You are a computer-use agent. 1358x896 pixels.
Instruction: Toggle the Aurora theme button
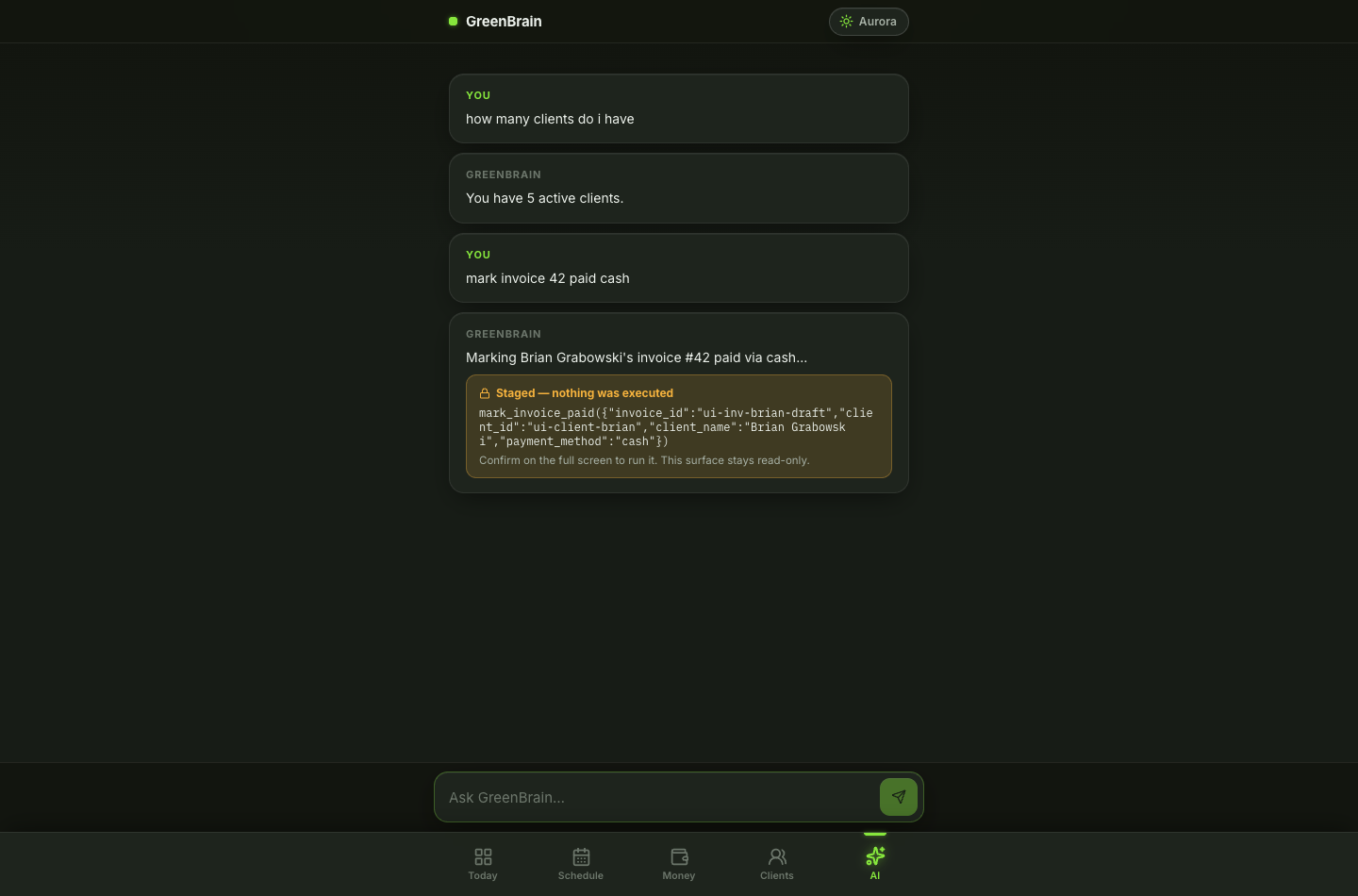click(869, 22)
